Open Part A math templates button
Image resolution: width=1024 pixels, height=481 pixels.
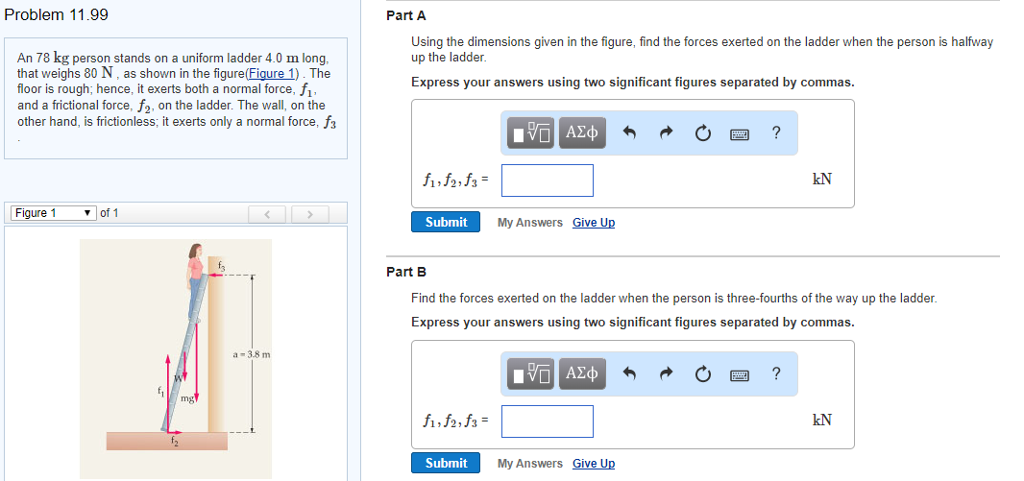coord(532,133)
